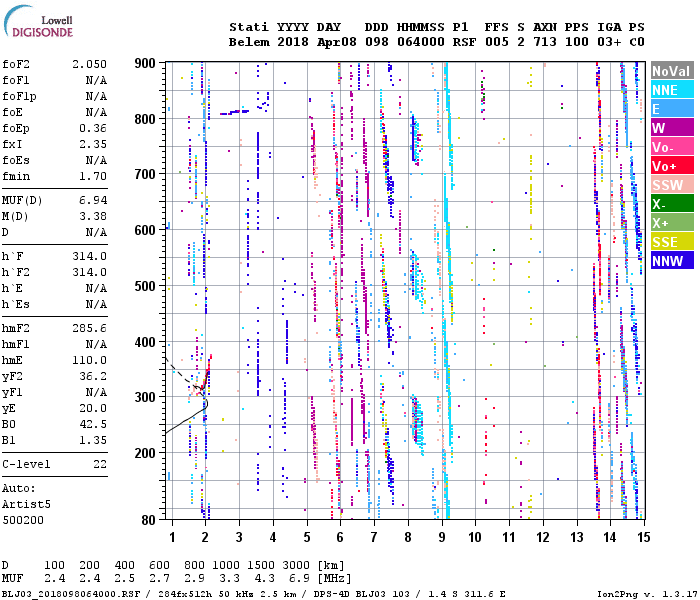The width and height of the screenshot is (700, 600).
Task: Click the MUF(D) value 6.94
Action: point(93,200)
